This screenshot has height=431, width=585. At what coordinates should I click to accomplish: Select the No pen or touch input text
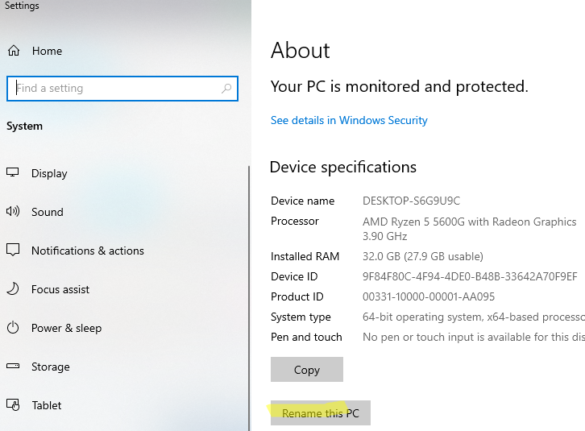click(x=473, y=337)
